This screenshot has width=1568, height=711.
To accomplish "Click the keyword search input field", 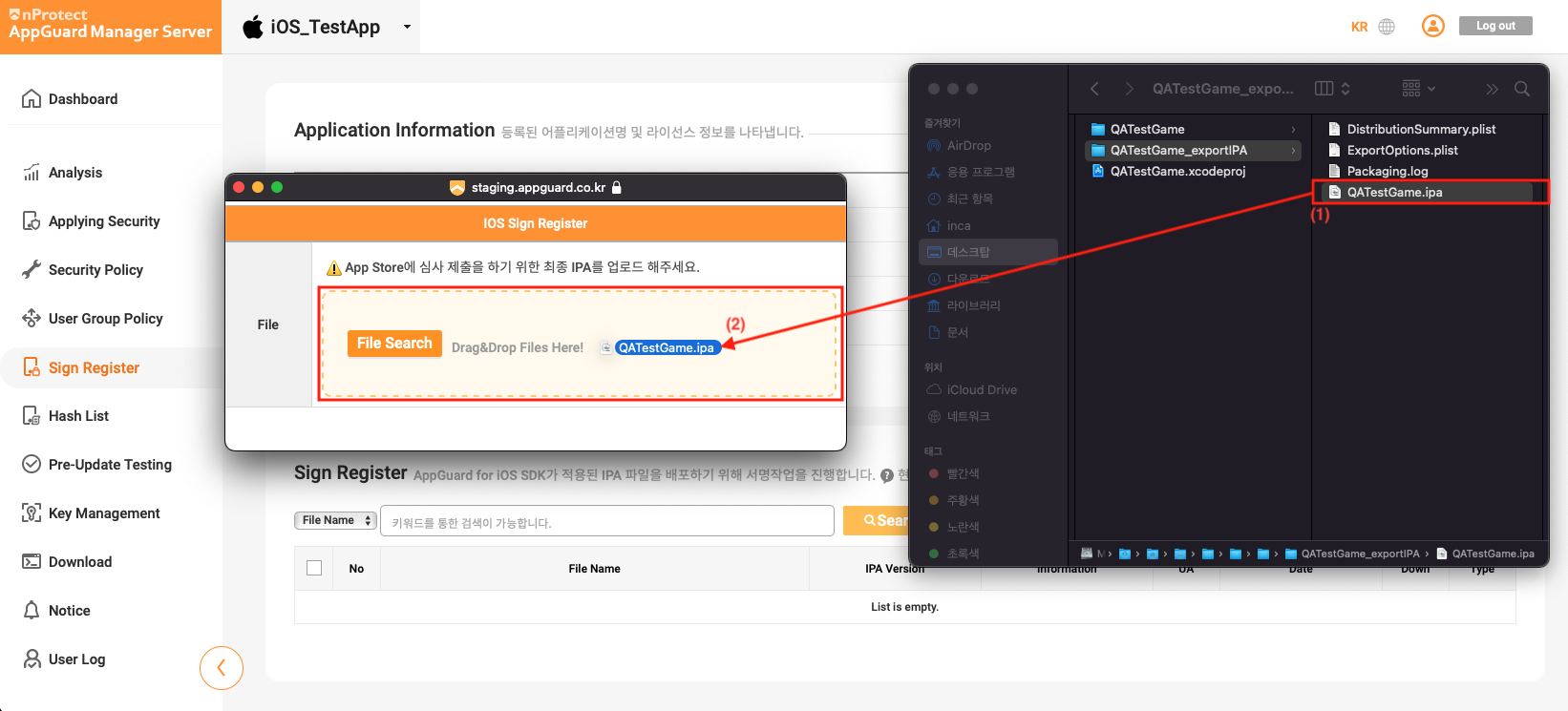I will tap(606, 522).
